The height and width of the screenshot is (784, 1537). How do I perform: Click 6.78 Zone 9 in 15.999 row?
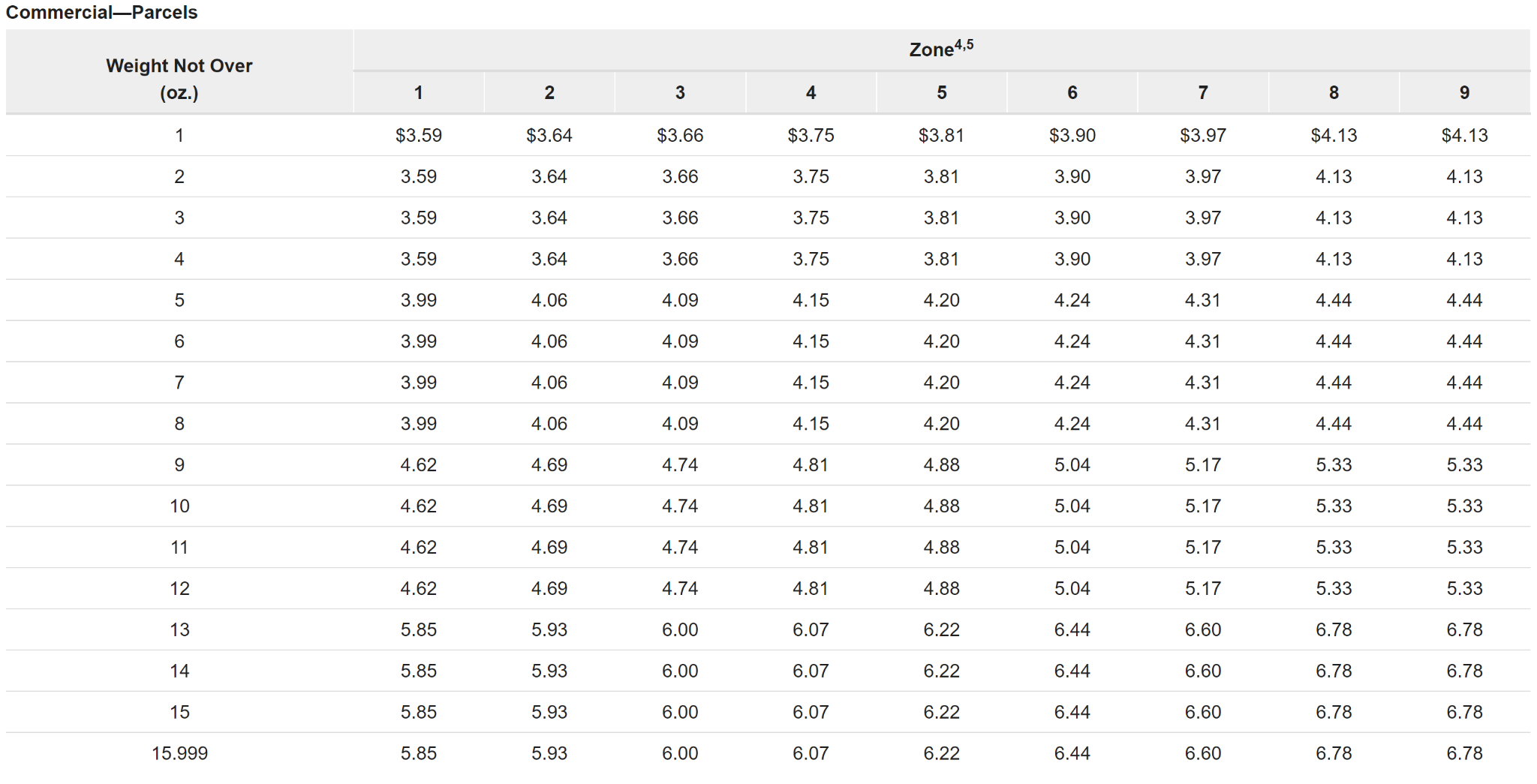click(x=1464, y=753)
